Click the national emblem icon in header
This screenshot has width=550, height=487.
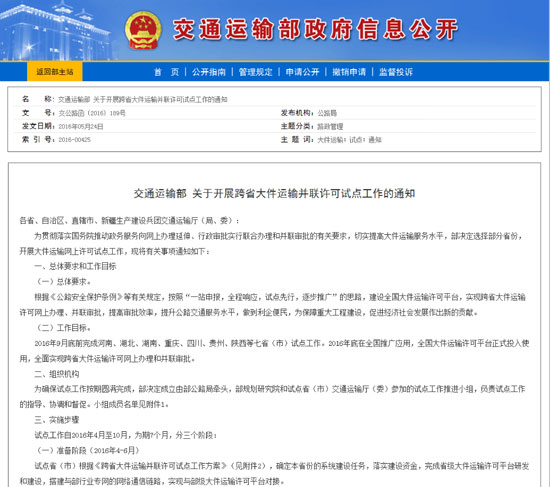(x=143, y=31)
